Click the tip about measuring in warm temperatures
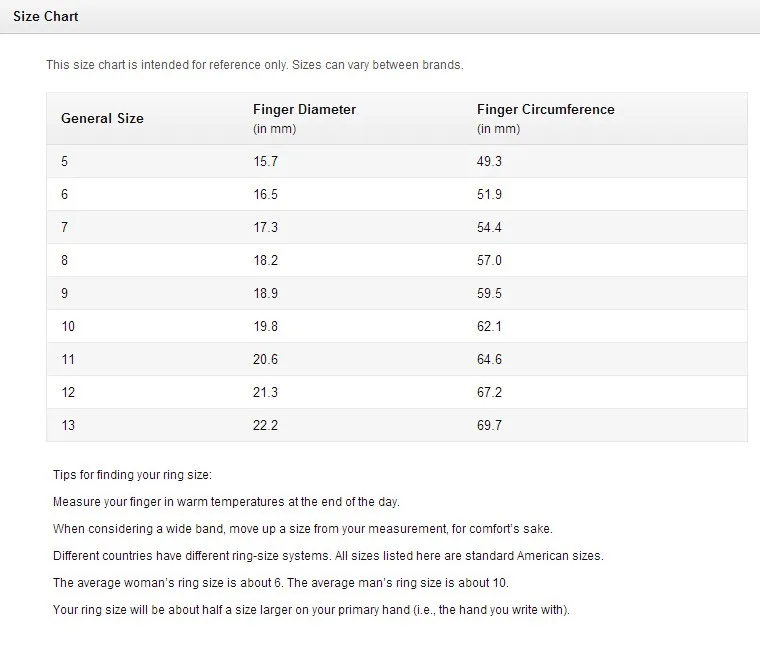This screenshot has width=760, height=656. coord(226,502)
